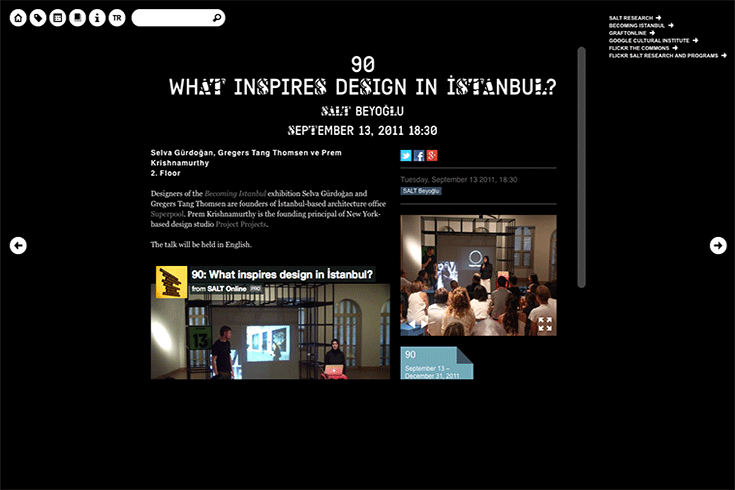Share the event on Facebook
This screenshot has width=735, height=490.
(419, 156)
